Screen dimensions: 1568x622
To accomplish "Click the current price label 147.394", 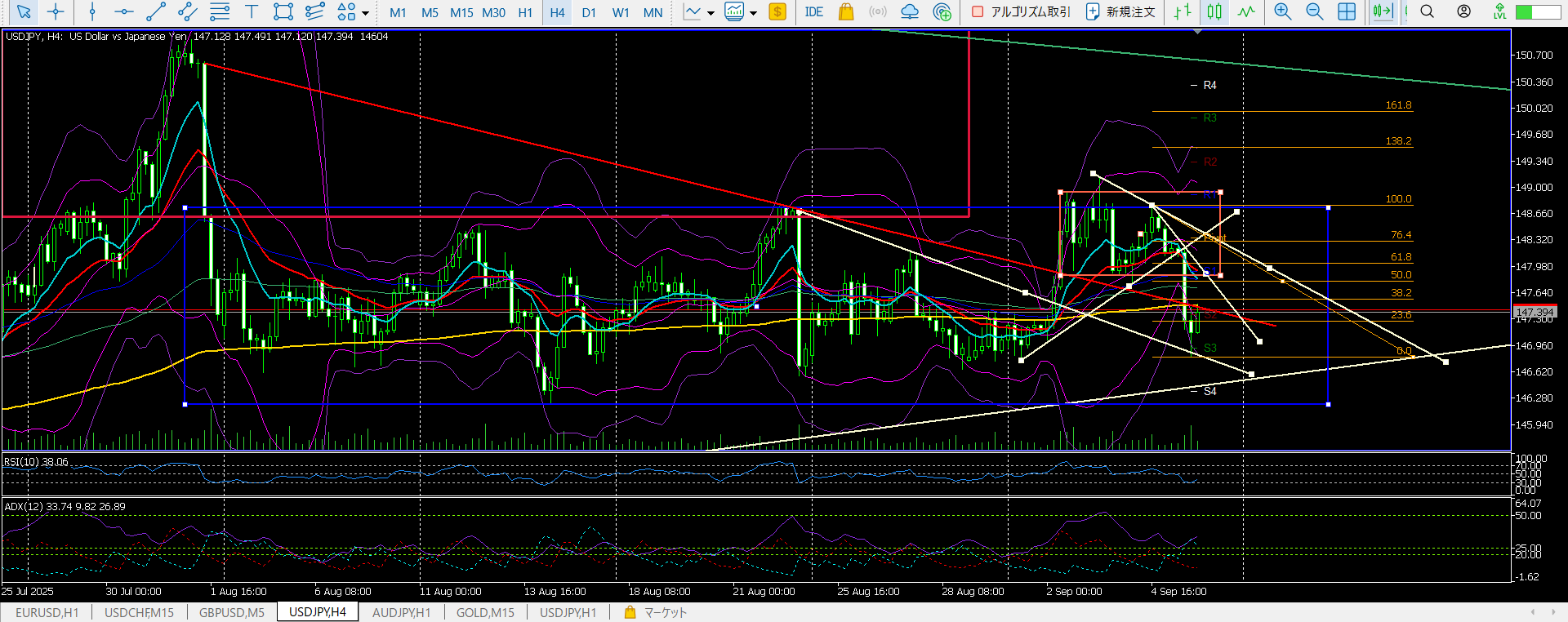I will pyautogui.click(x=1535, y=313).
